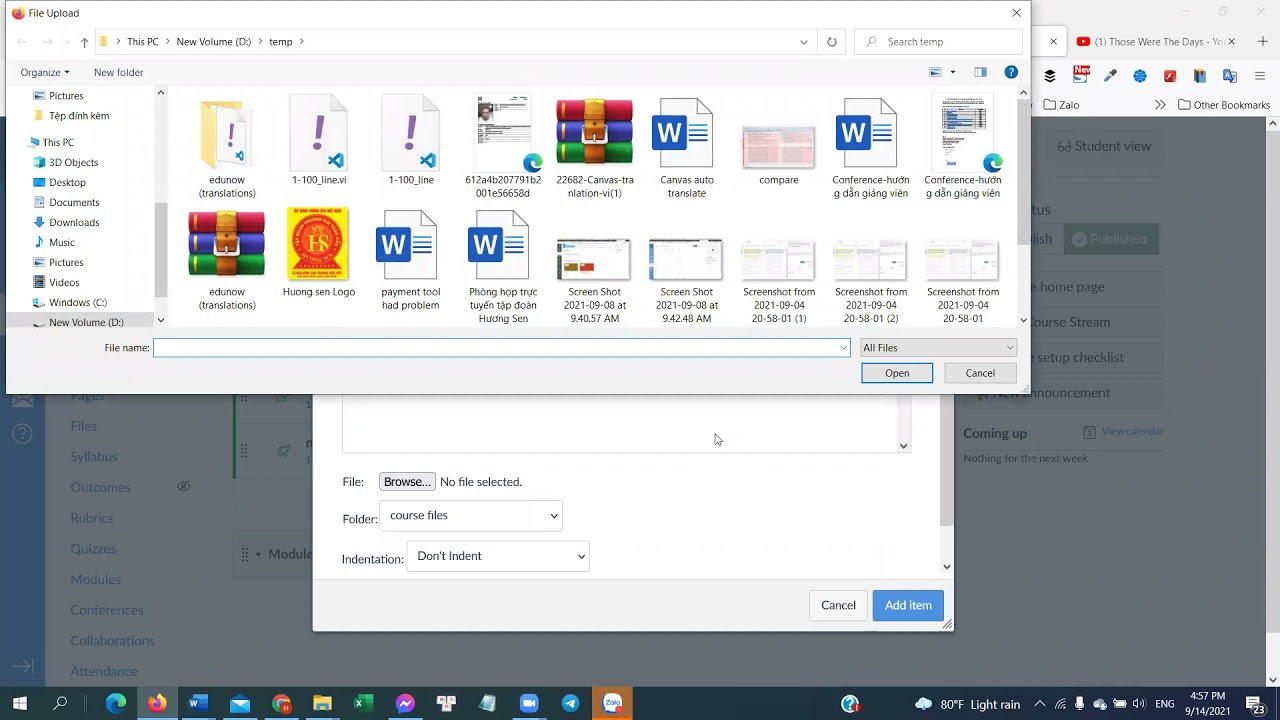
Task: Click the File name input field
Action: [x=495, y=348]
